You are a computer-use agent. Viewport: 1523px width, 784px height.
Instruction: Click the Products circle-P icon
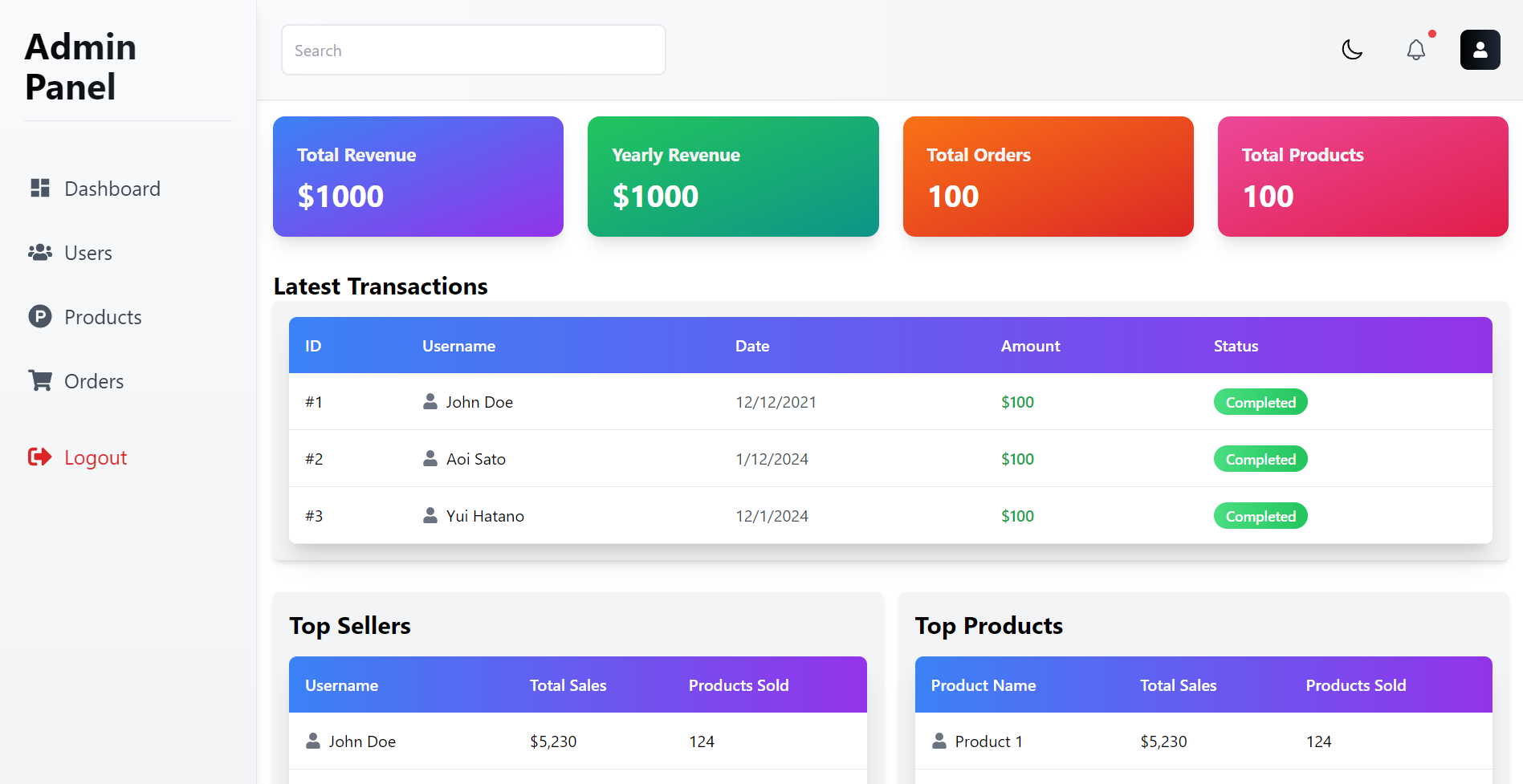[40, 316]
